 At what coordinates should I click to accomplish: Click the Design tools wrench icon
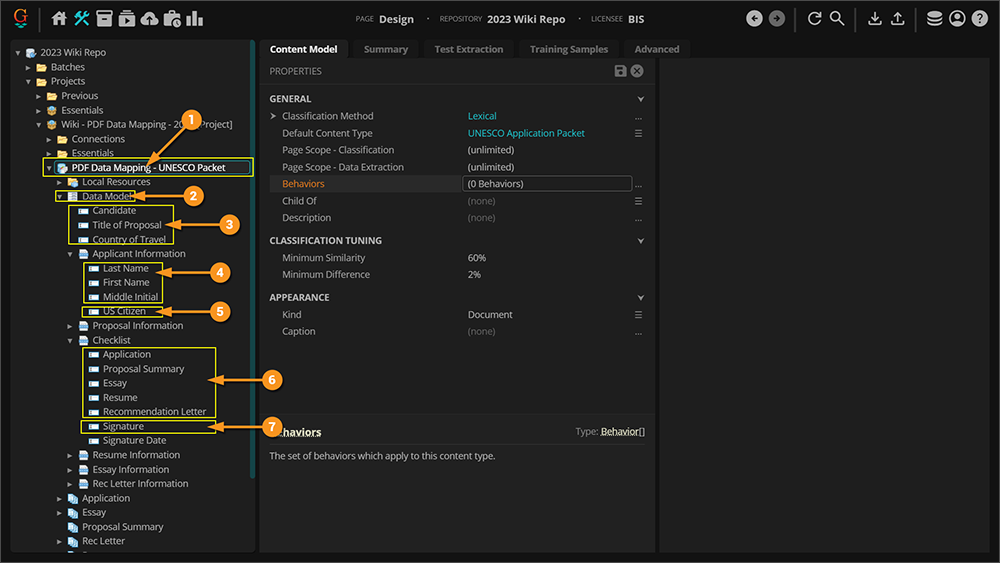[82, 18]
